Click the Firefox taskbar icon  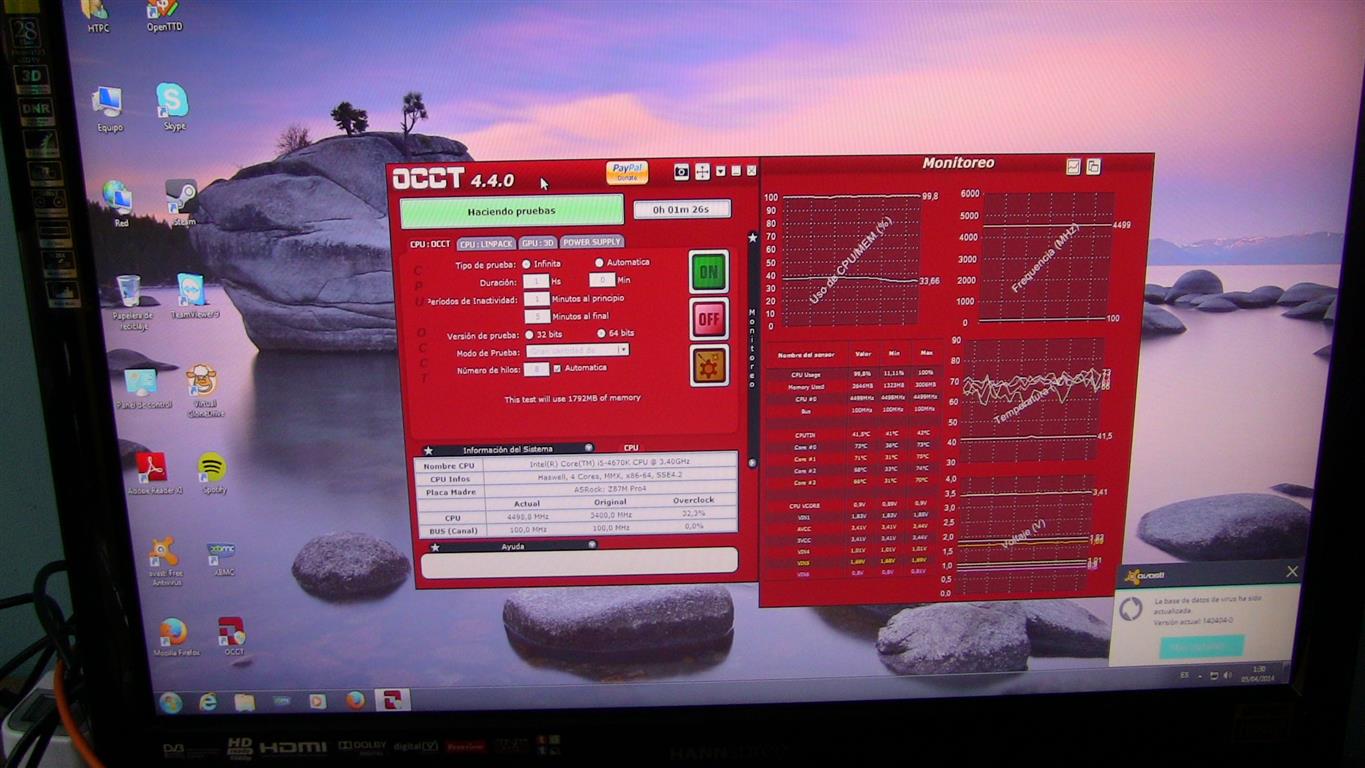355,700
